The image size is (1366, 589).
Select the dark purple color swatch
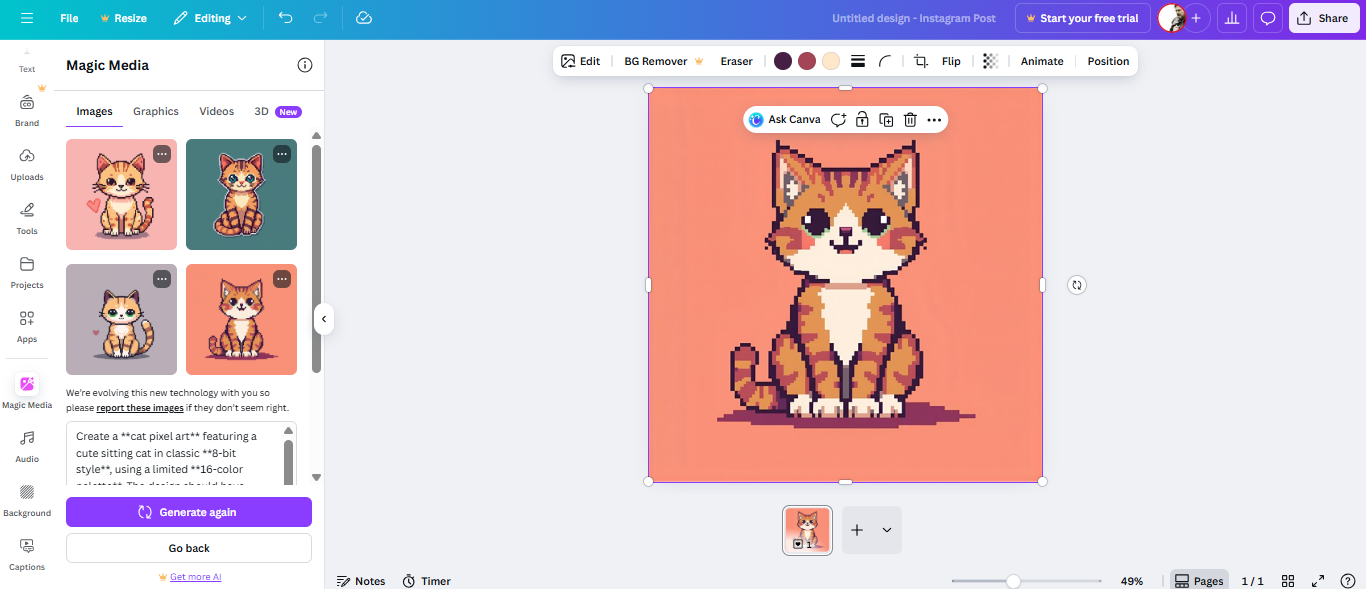point(783,61)
